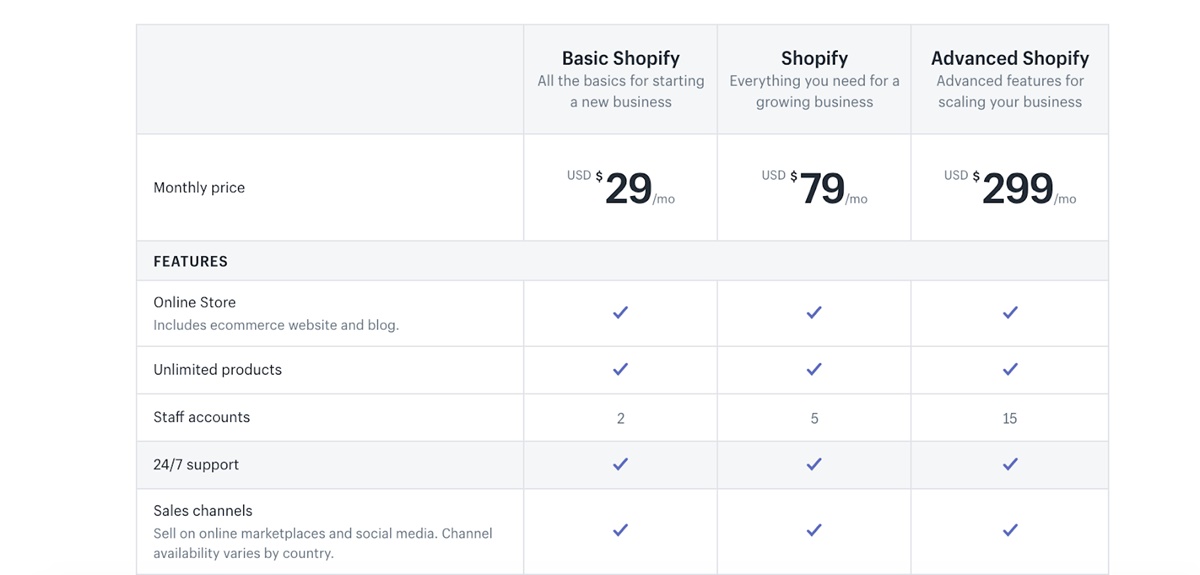
Task: Click the $29/mo Basic Shopify price
Action: (628, 188)
